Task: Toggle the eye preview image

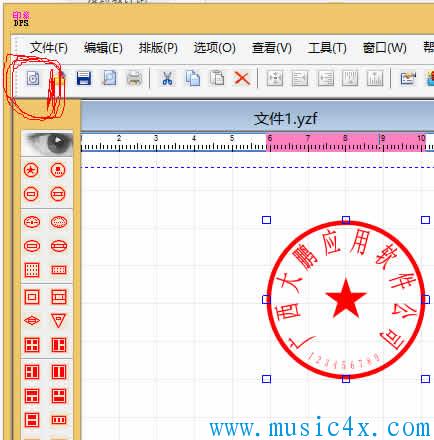Action: coord(47,143)
